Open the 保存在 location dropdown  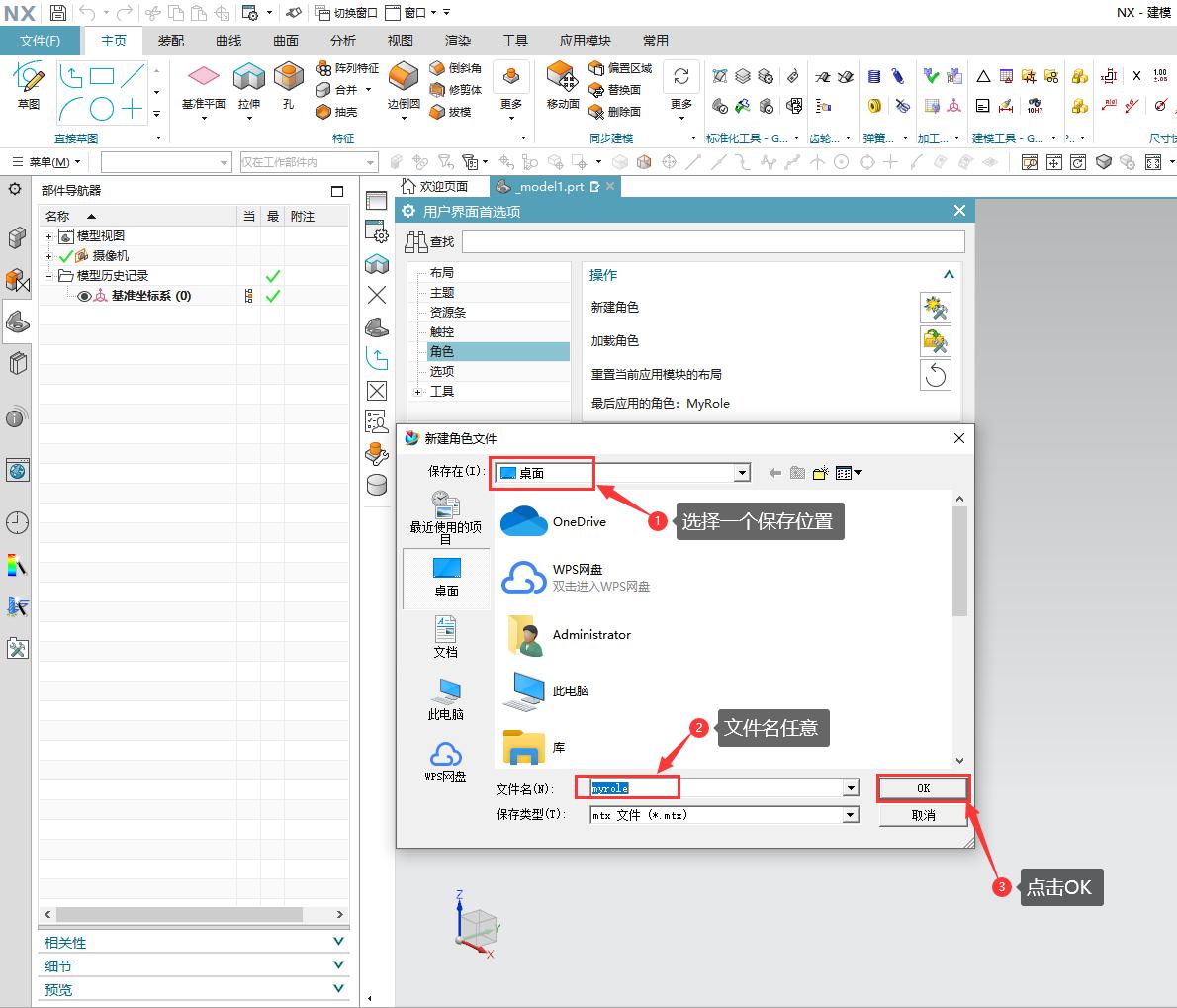pyautogui.click(x=742, y=473)
